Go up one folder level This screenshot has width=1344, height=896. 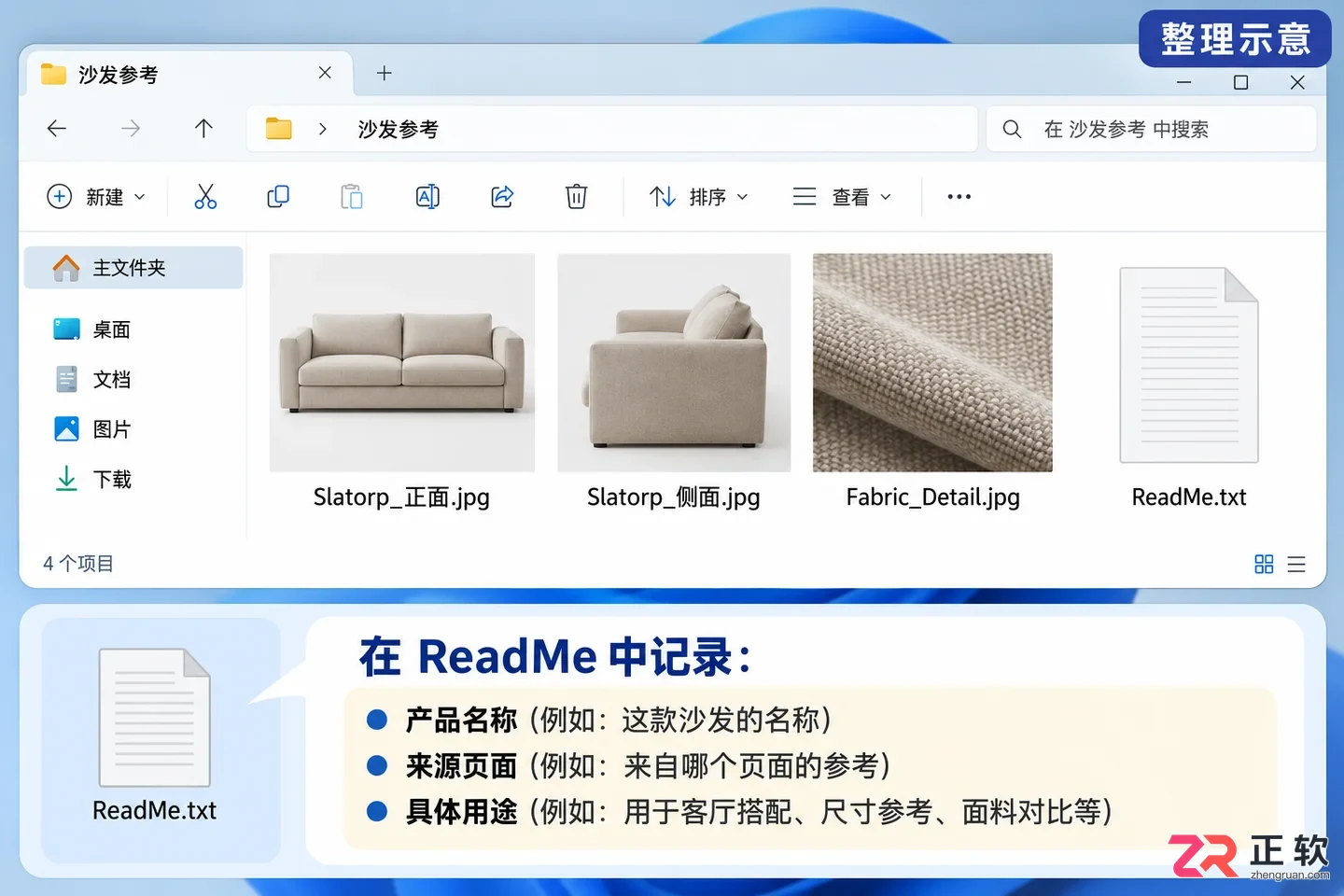click(x=203, y=129)
